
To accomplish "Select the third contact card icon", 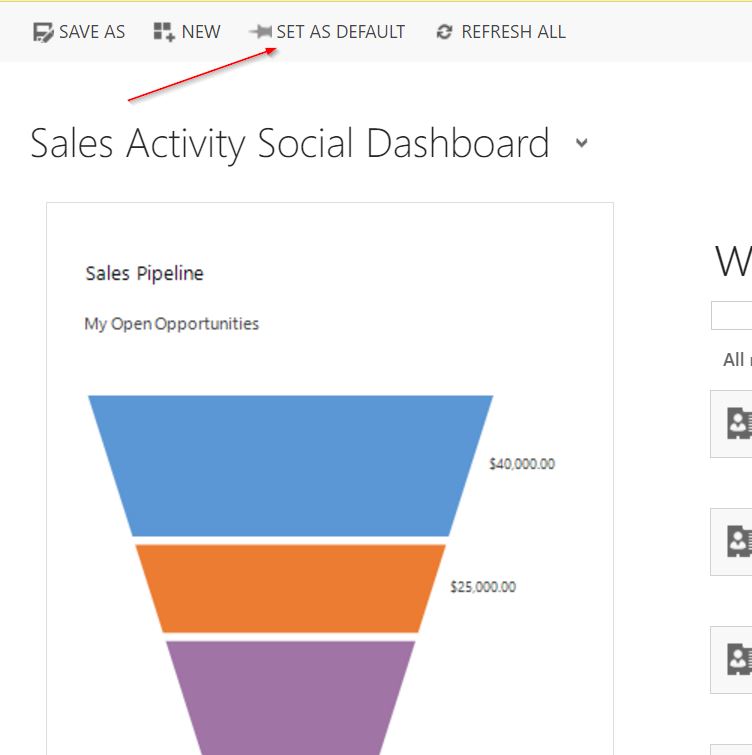I will click(738, 660).
